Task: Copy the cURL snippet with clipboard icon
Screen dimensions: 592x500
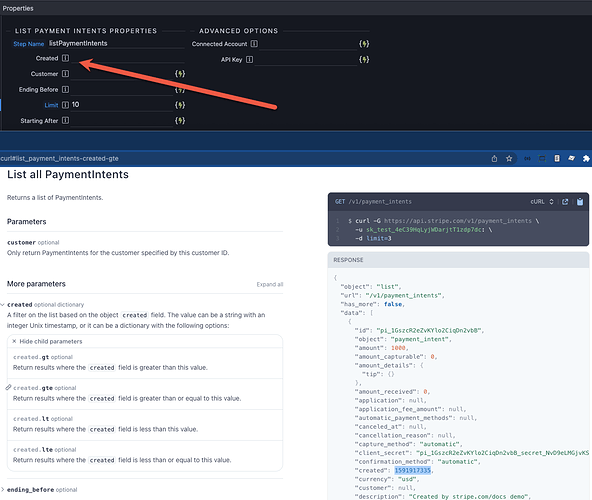Action: click(580, 202)
